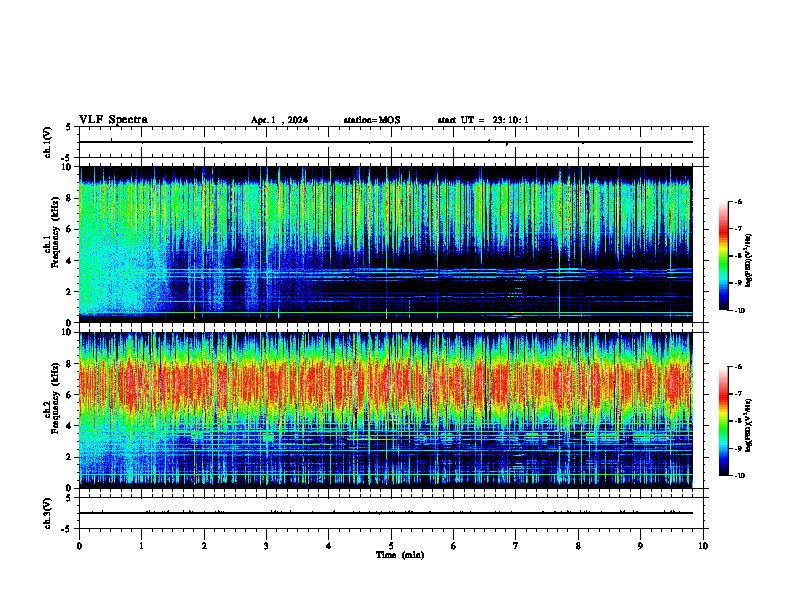
Task: Click the "ch.1(V)" waveform axis label
Action: click(x=48, y=142)
